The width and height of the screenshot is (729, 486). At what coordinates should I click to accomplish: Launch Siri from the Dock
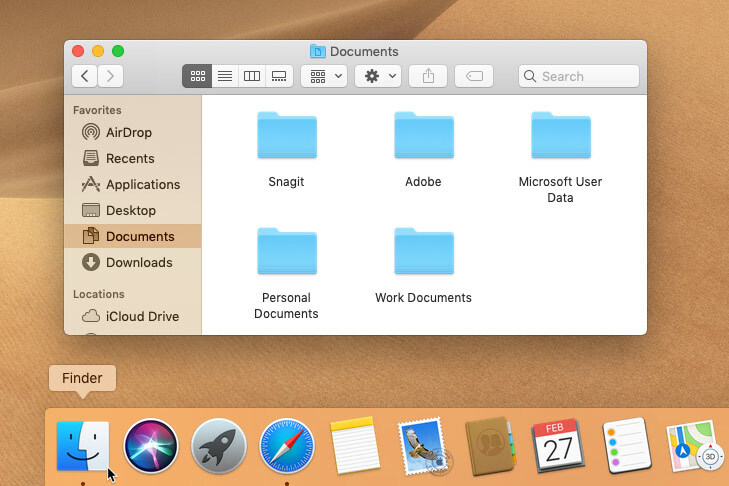[x=151, y=446]
